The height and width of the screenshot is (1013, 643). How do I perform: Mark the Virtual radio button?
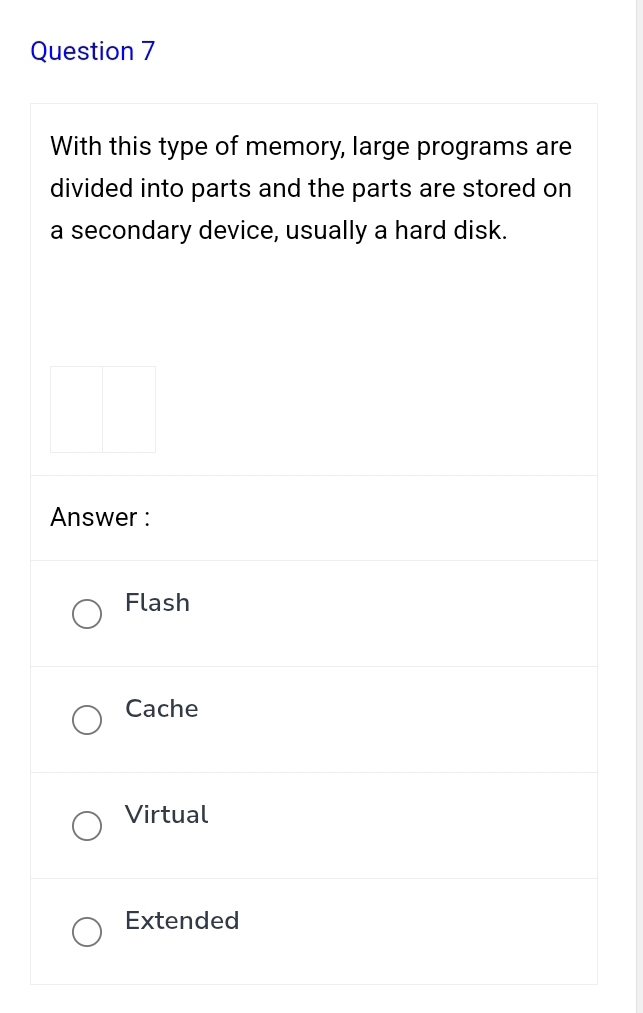pyautogui.click(x=86, y=826)
